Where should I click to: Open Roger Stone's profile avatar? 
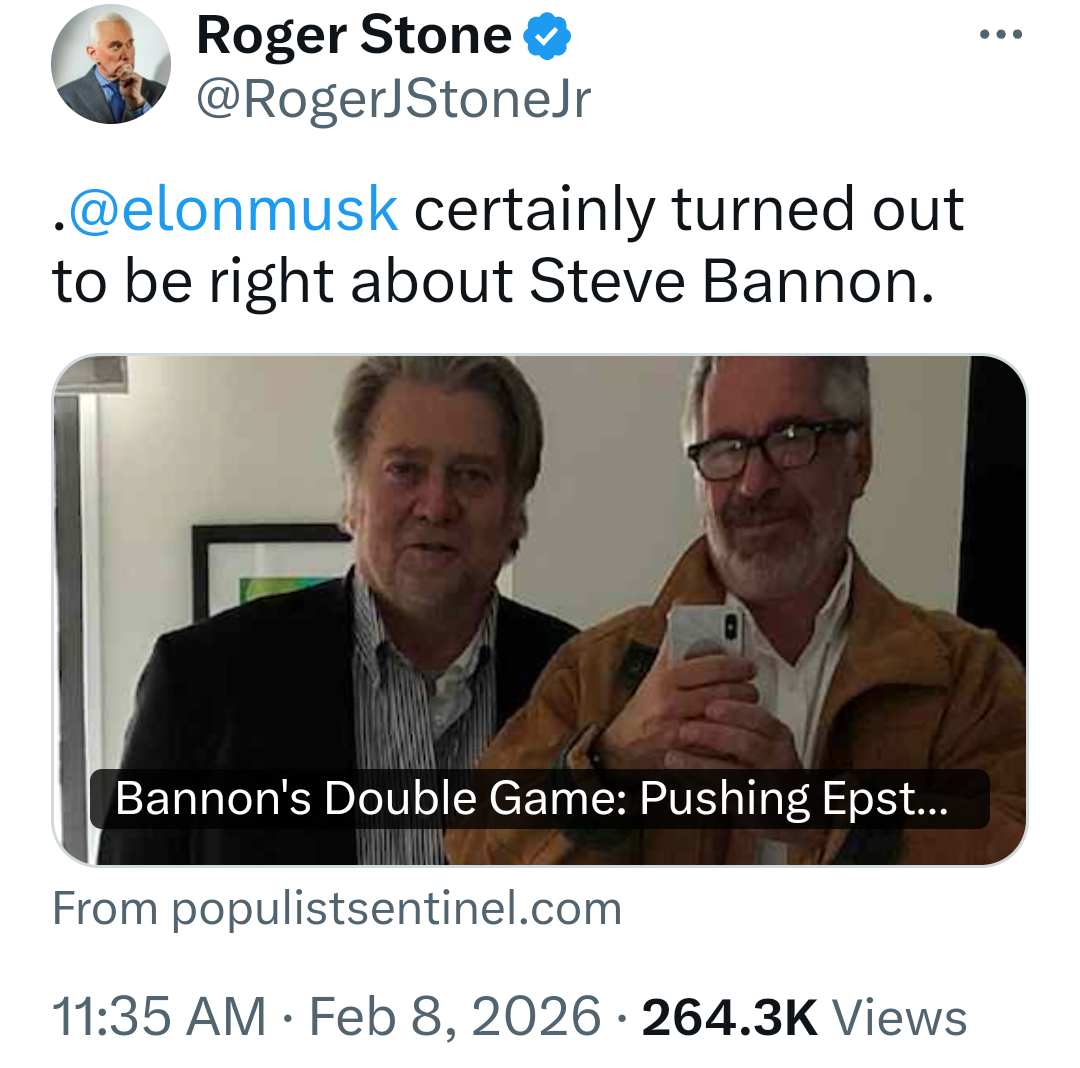tap(111, 65)
